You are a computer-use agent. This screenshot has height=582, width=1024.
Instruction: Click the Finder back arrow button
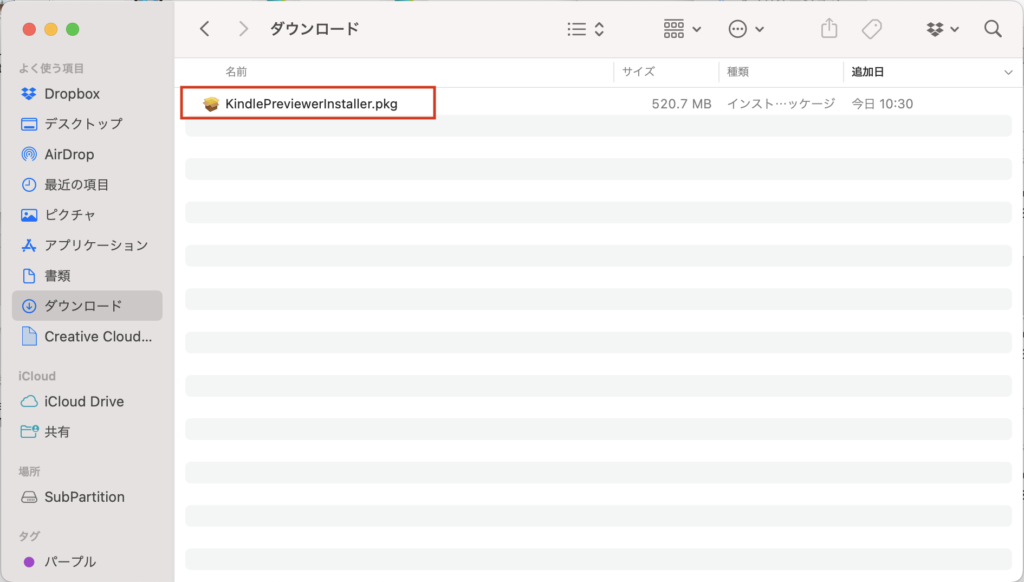(x=205, y=29)
